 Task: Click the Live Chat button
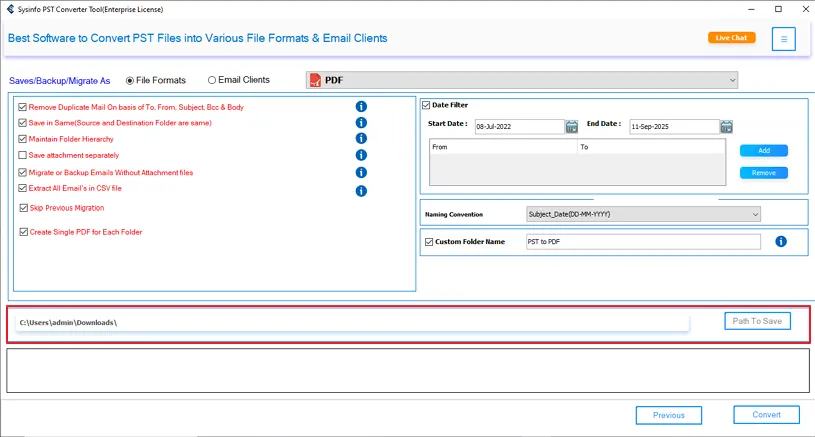pos(731,38)
